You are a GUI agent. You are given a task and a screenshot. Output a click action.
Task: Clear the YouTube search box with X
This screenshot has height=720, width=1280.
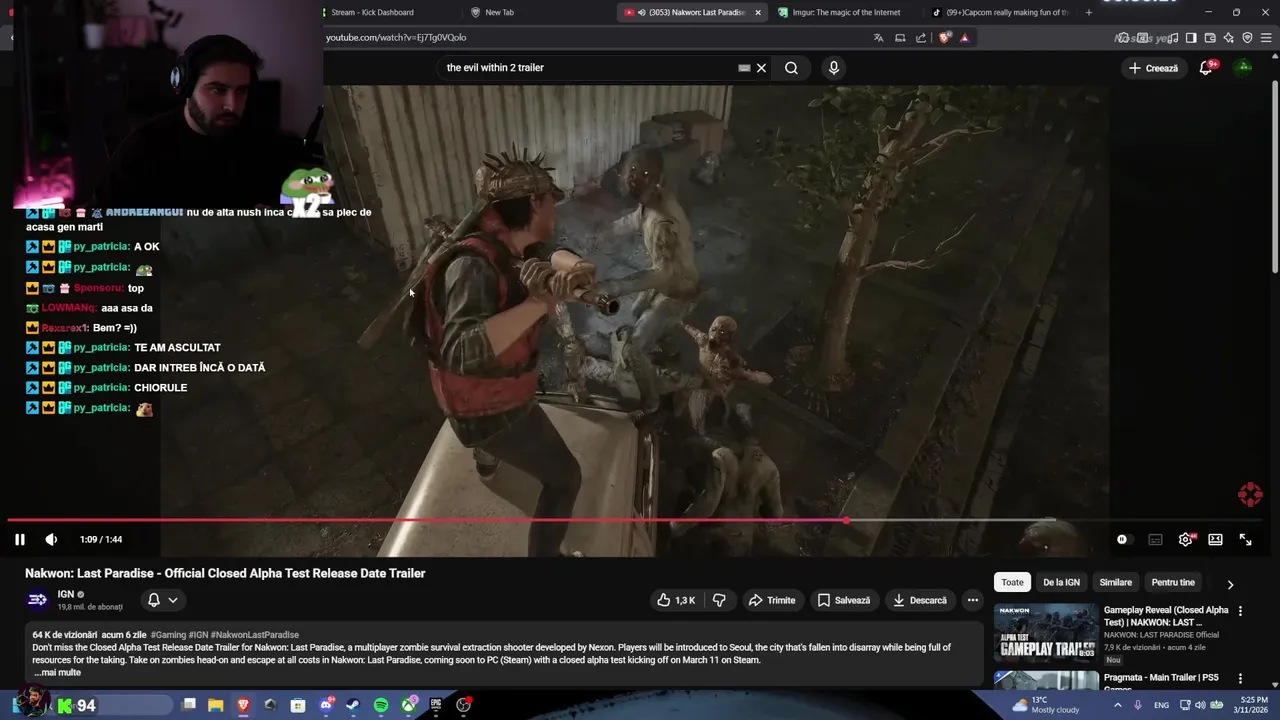click(761, 68)
